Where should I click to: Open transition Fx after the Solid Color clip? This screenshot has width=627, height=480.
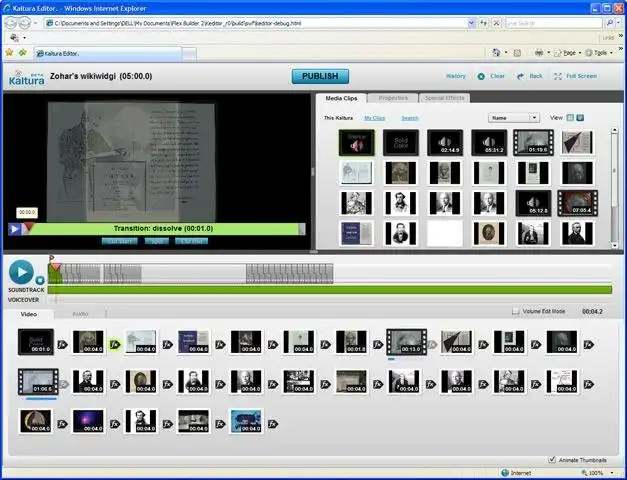tap(62, 344)
